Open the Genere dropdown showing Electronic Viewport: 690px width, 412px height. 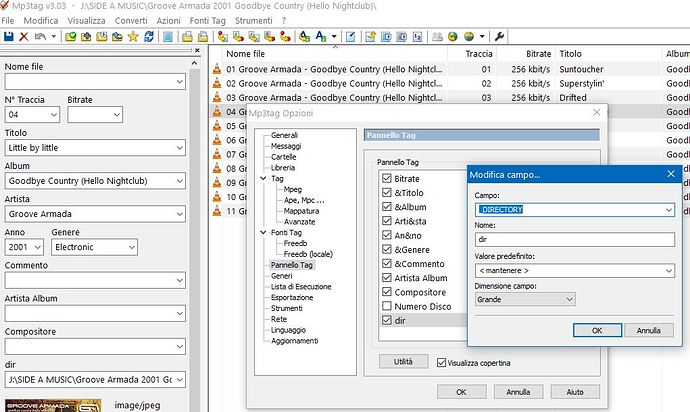click(x=132, y=247)
